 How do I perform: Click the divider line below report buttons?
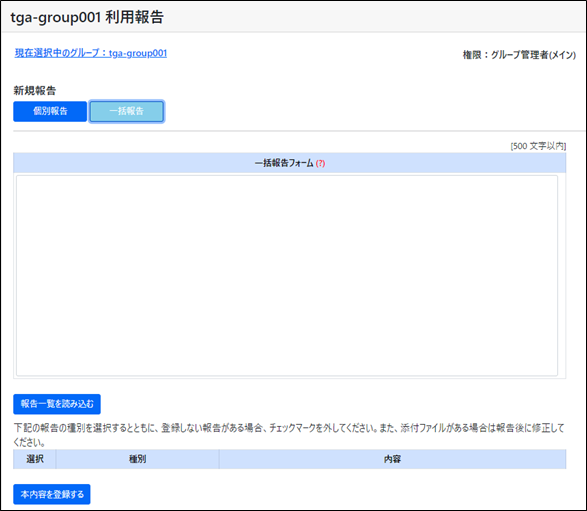pos(299,131)
